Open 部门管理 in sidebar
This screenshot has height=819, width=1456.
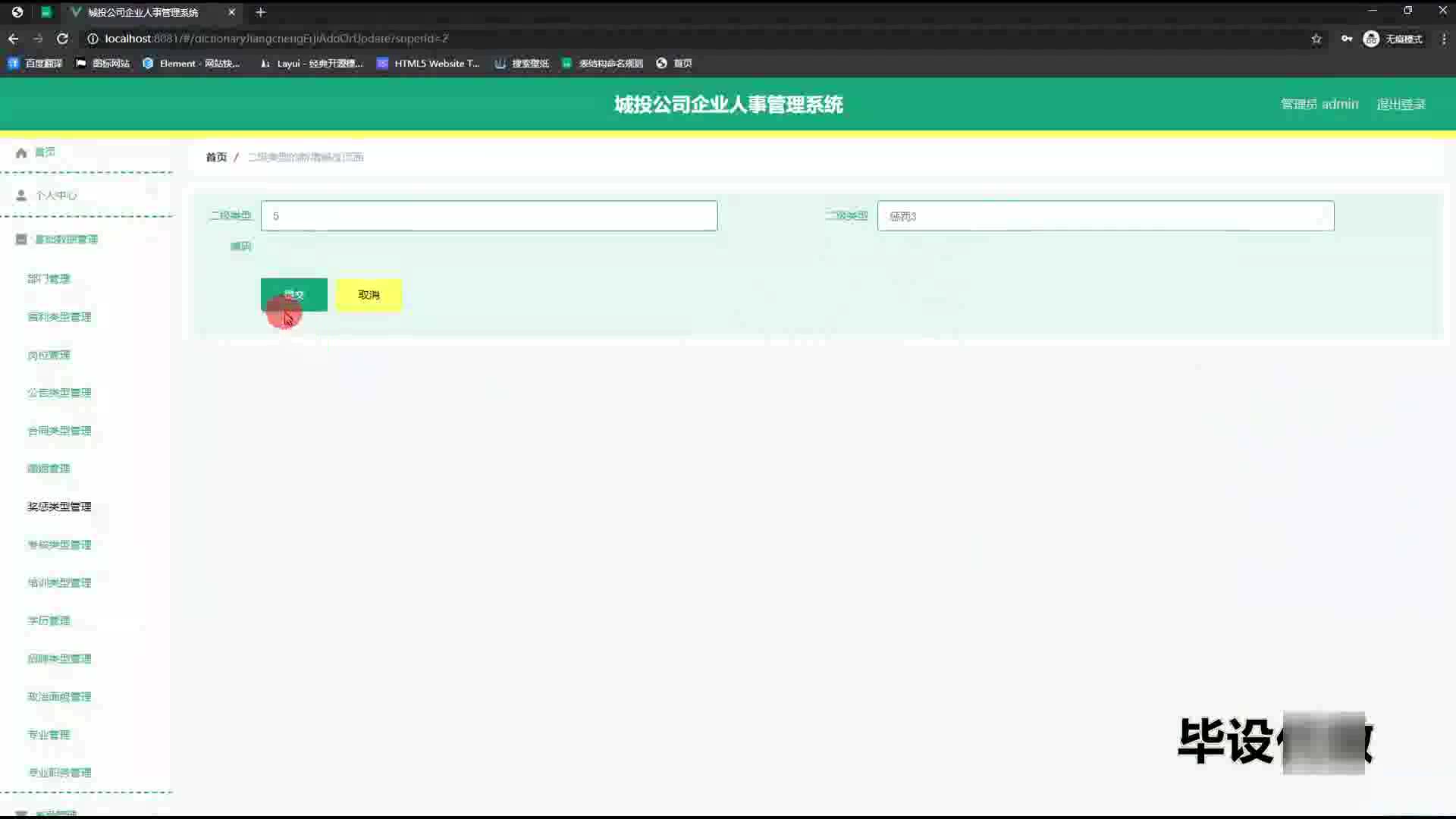[x=49, y=279]
